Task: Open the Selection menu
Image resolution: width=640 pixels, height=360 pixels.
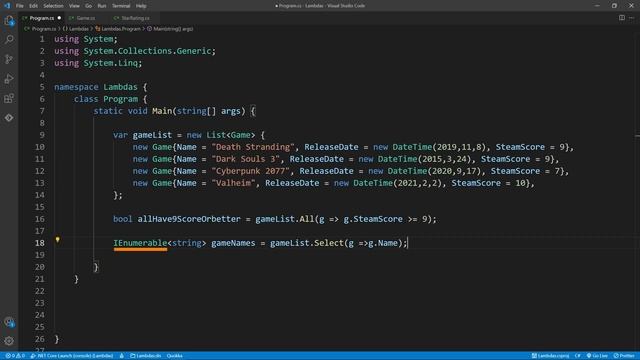Action: click(53, 6)
